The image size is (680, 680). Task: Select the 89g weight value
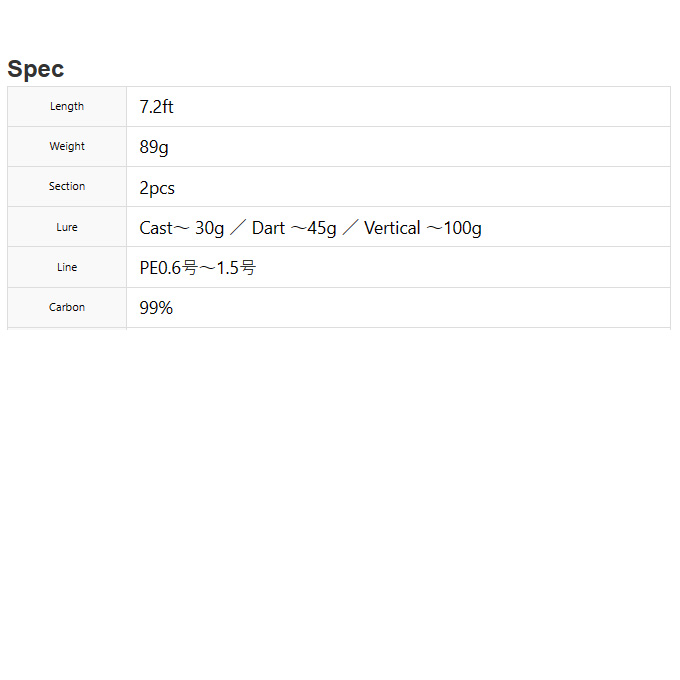[x=154, y=147]
